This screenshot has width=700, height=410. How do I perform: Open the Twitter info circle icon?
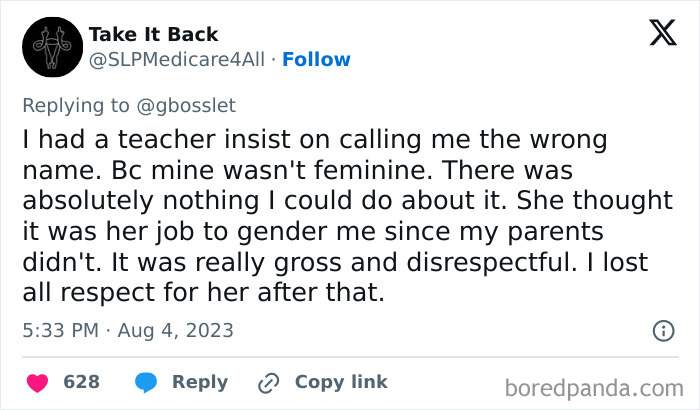point(662,330)
